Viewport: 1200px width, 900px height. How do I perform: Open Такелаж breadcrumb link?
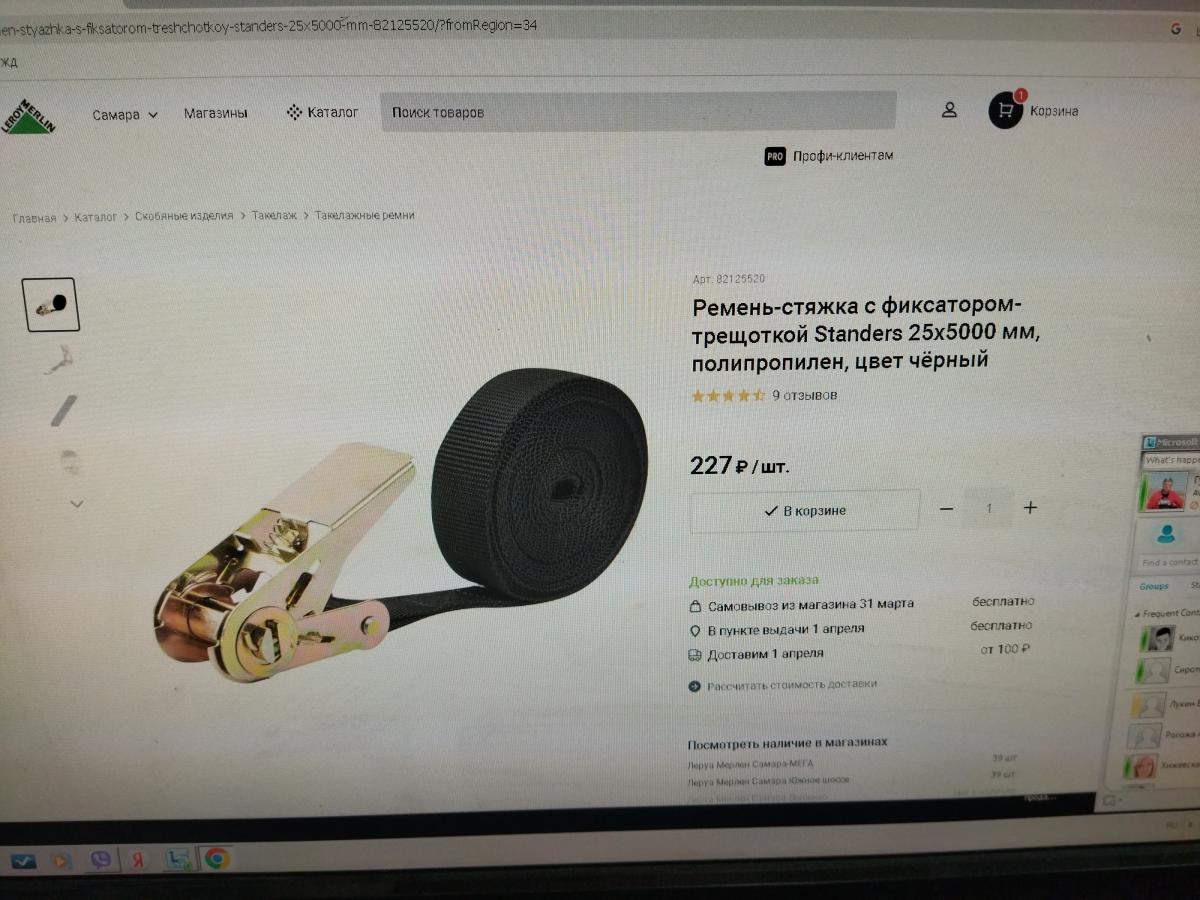274,215
